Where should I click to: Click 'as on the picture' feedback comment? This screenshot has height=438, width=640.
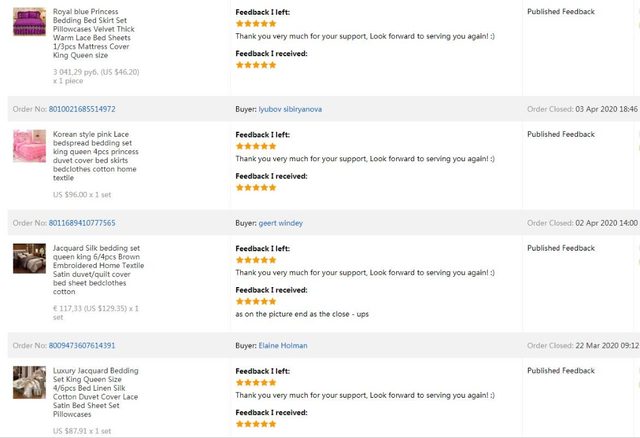tap(302, 314)
